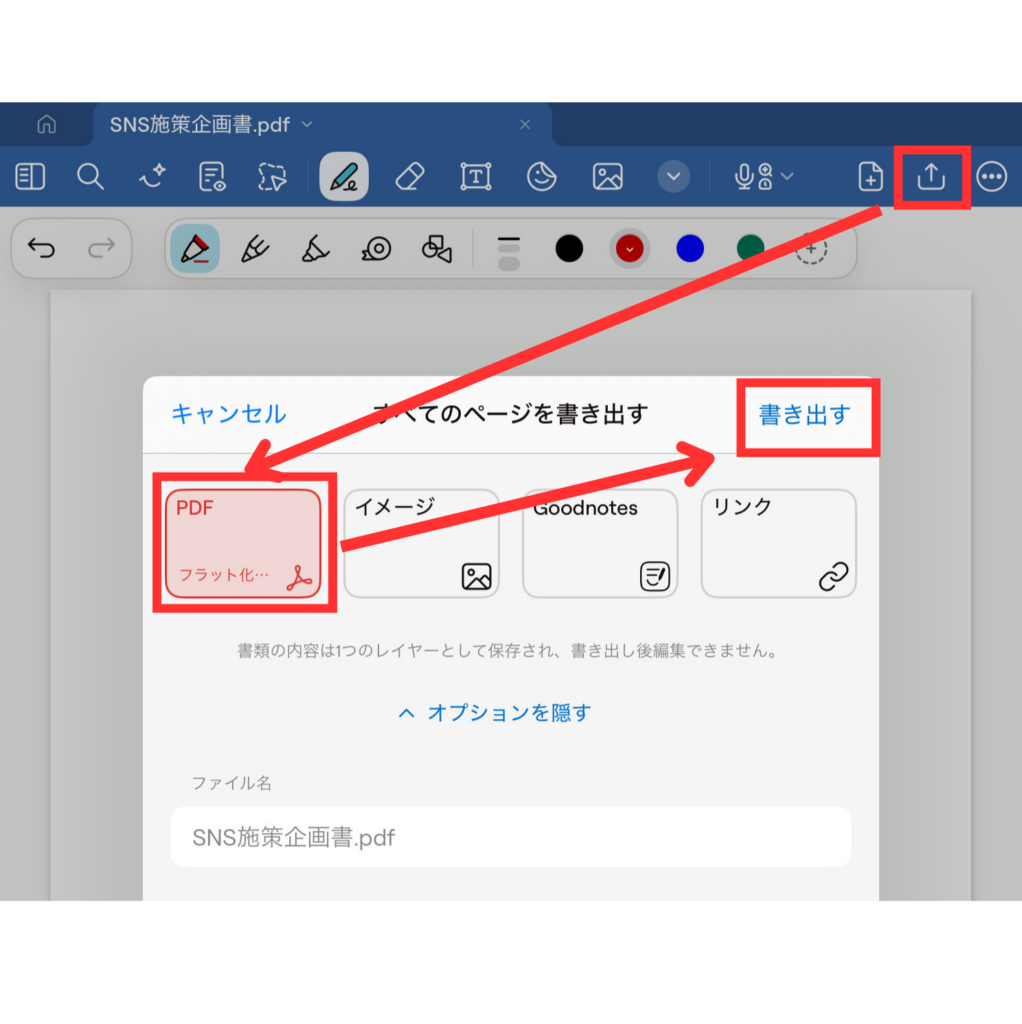Pick the blue pen color swatch
This screenshot has height=1024, width=1022.
click(x=690, y=249)
